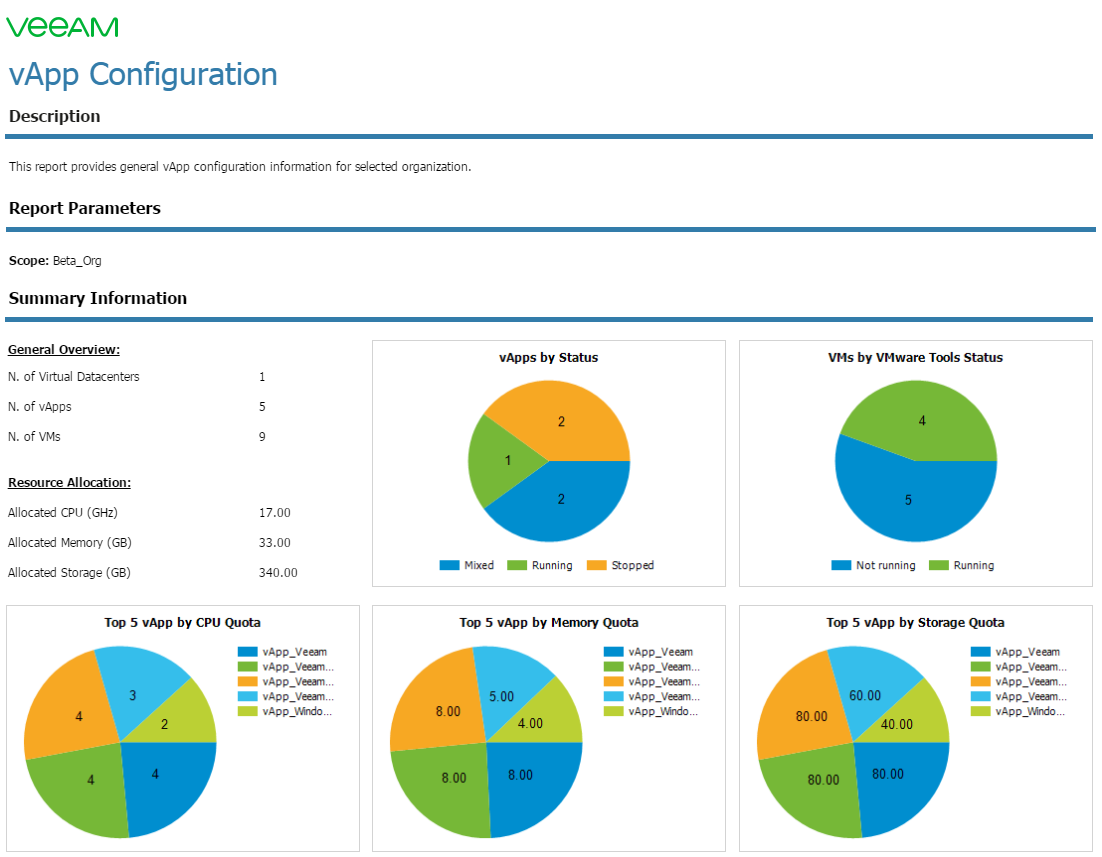Click the dark blue legend swatch in CPU Quota chart

tap(247, 652)
